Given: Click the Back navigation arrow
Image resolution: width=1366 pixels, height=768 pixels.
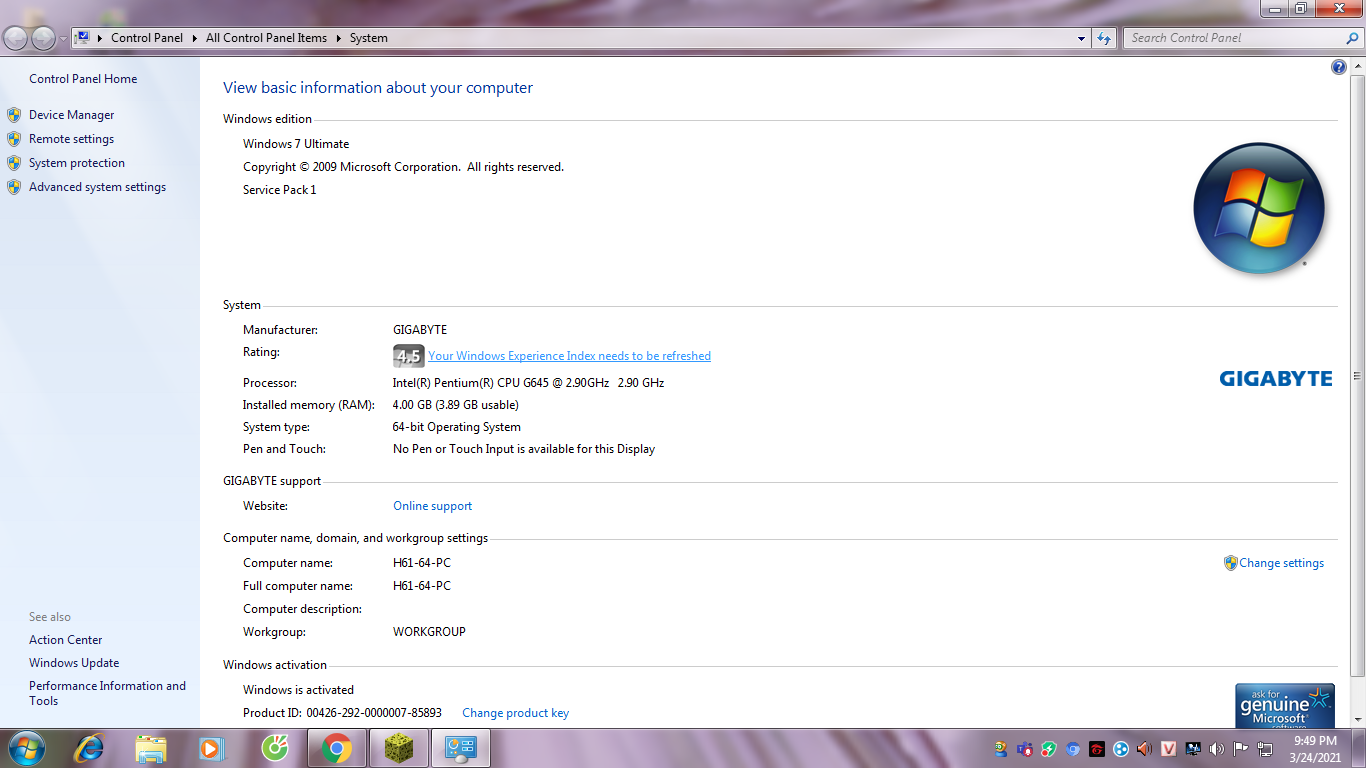Looking at the screenshot, I should [x=16, y=38].
